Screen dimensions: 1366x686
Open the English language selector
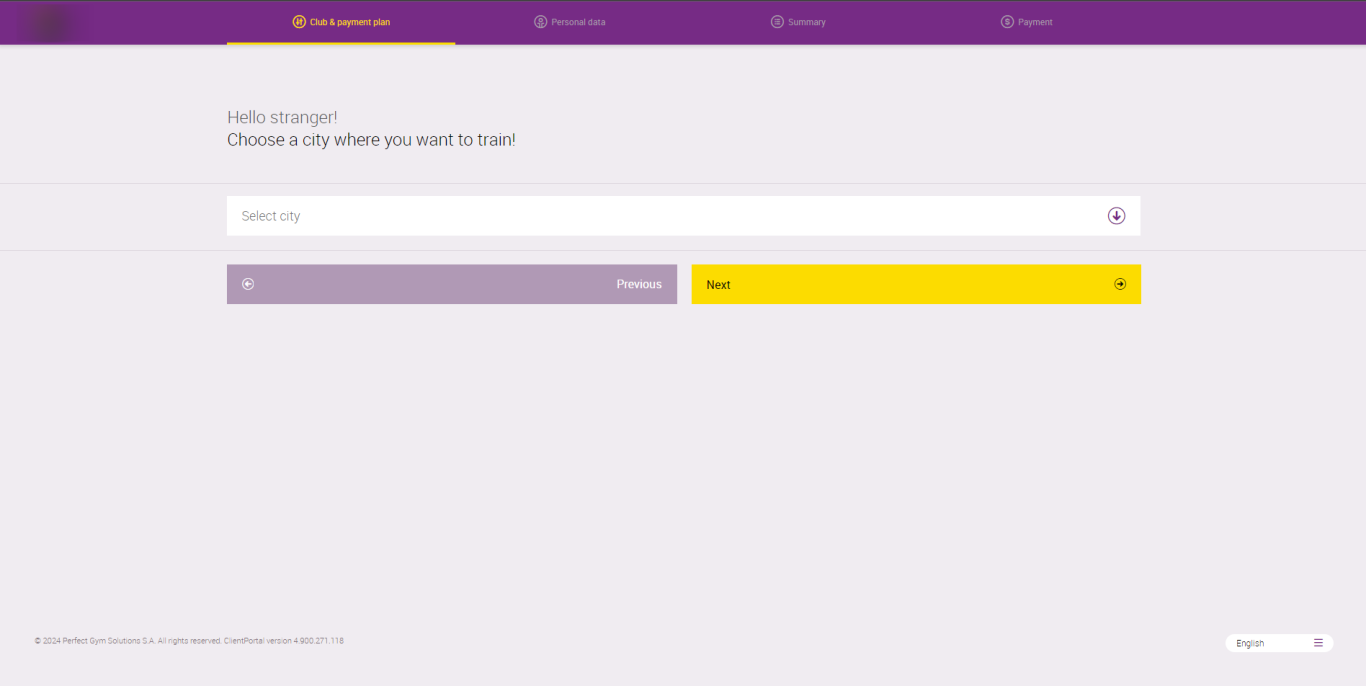pyautogui.click(x=1250, y=643)
